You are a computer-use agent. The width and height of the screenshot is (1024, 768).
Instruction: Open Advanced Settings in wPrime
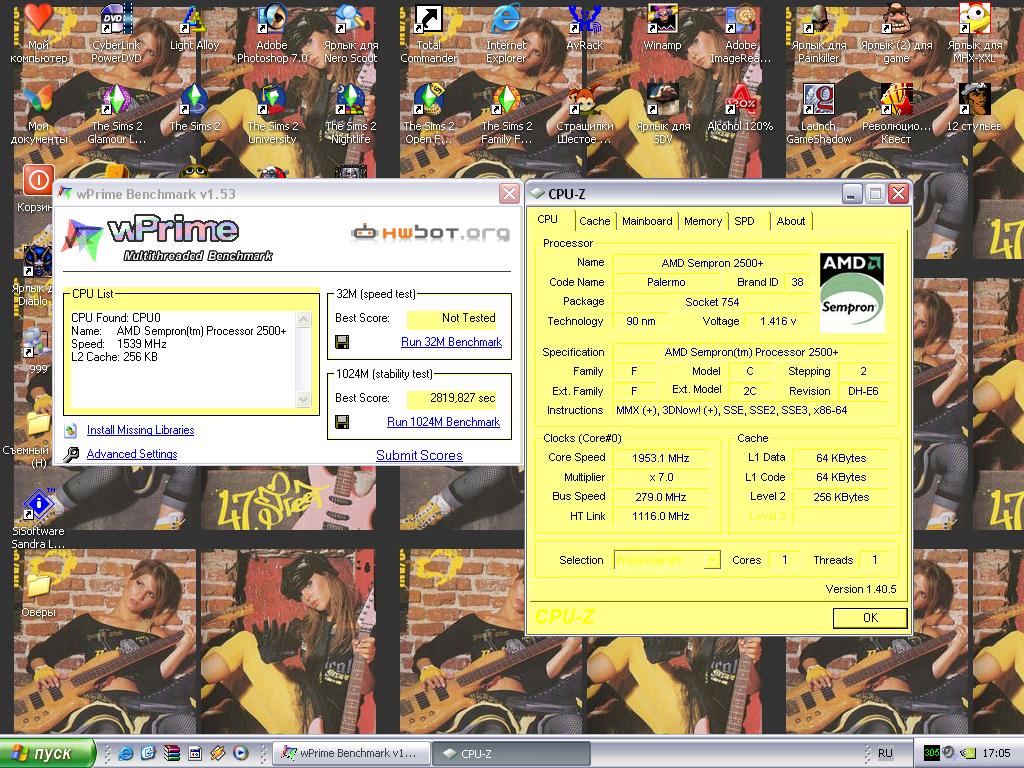pyautogui.click(x=132, y=454)
